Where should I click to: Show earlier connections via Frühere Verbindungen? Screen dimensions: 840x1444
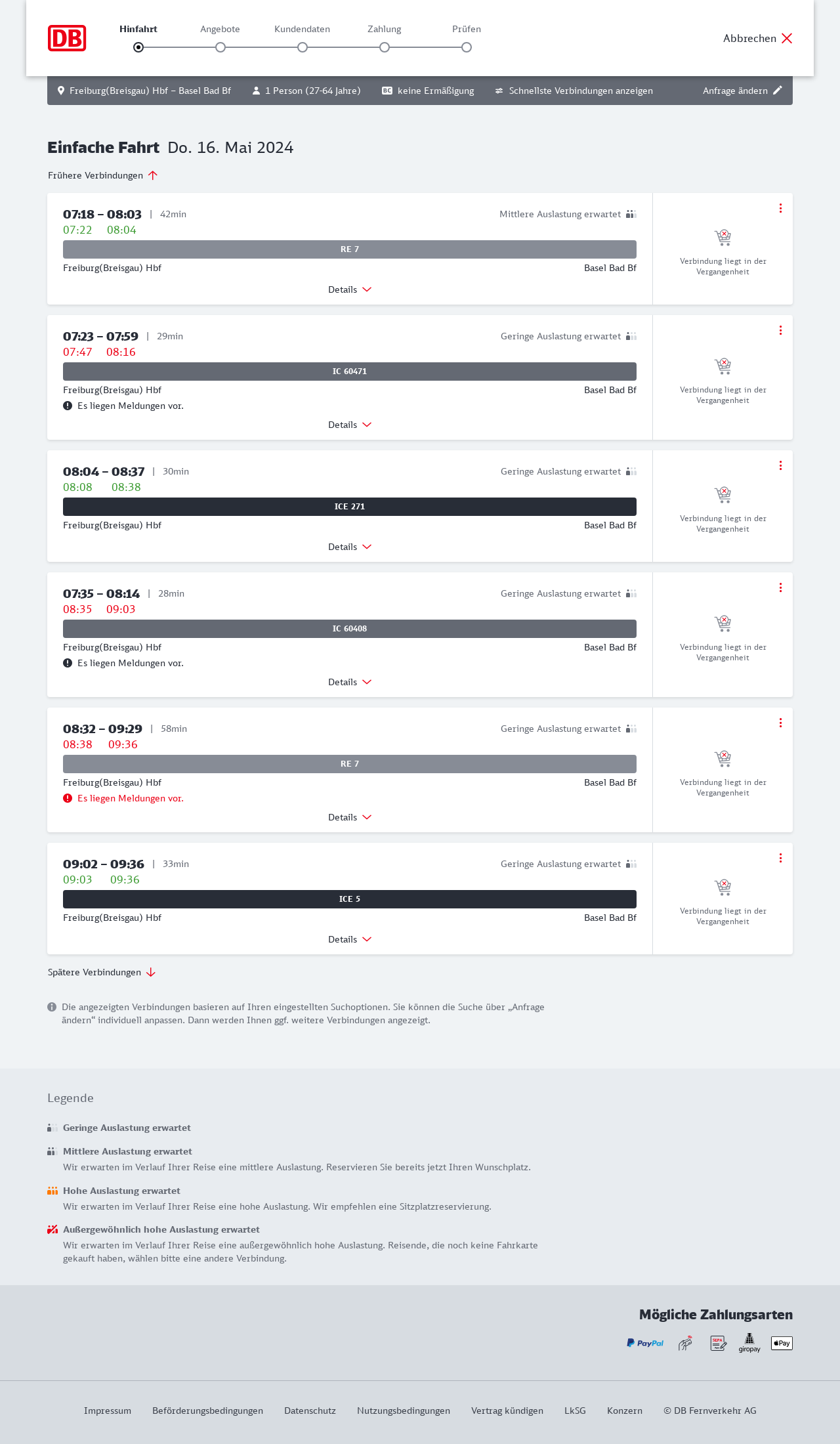click(x=103, y=175)
